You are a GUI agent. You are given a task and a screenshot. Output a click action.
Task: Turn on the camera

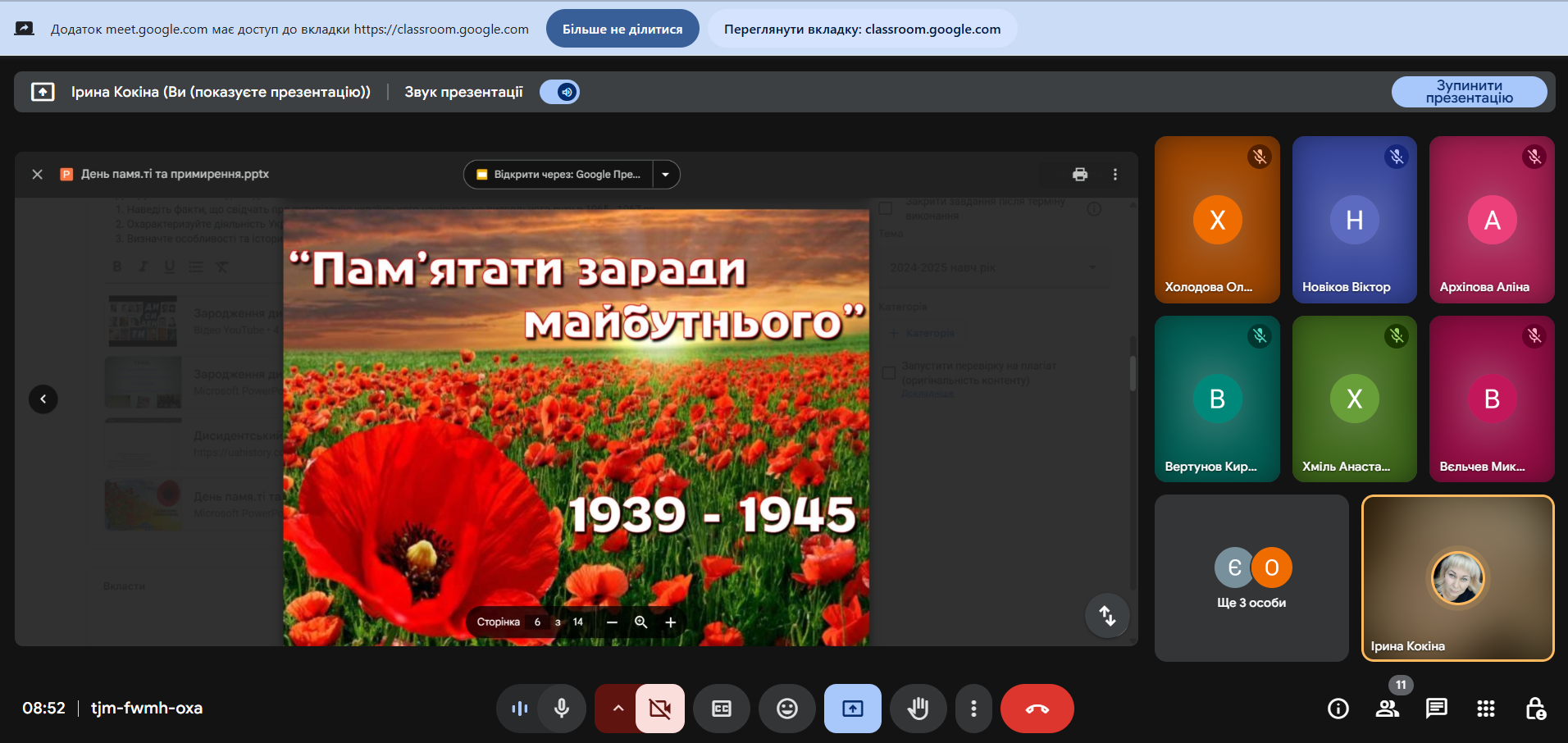coord(659,709)
